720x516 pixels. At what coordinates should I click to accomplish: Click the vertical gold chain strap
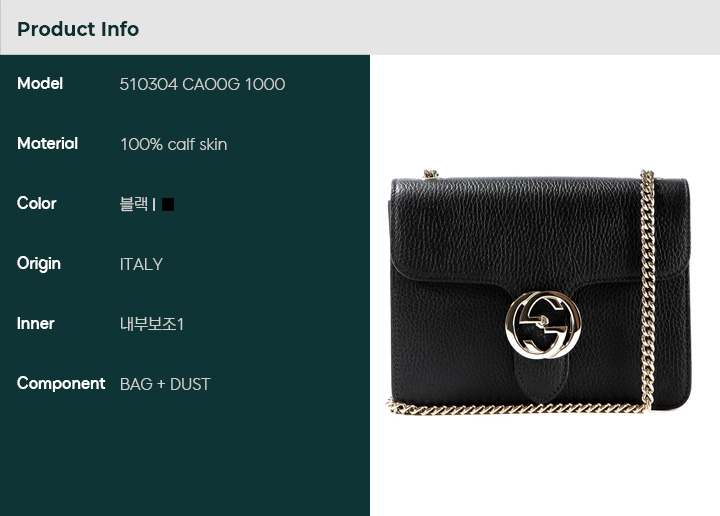[x=647, y=289]
